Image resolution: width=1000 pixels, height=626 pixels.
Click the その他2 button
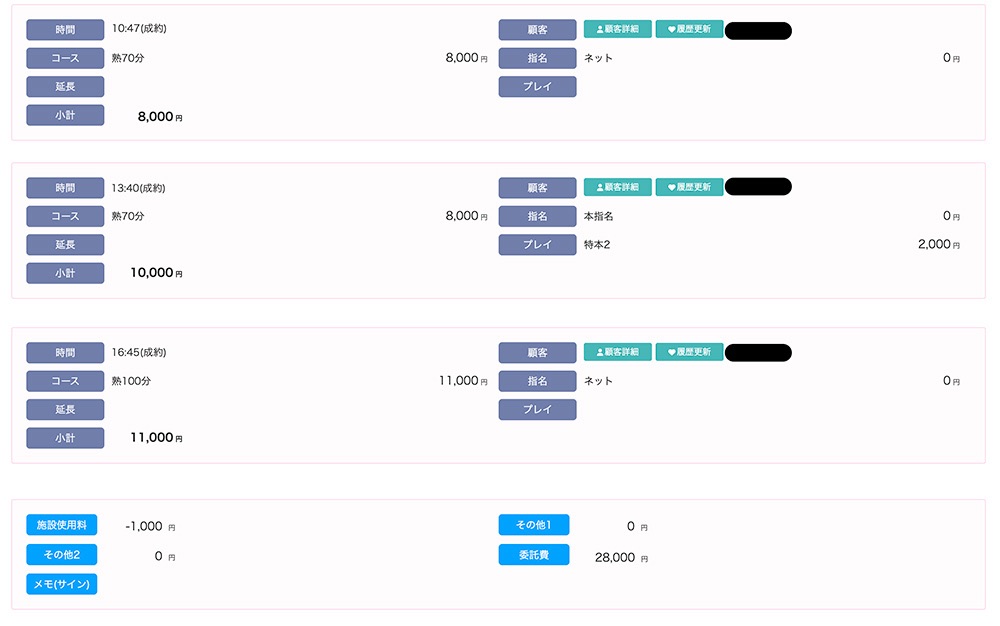pos(62,555)
